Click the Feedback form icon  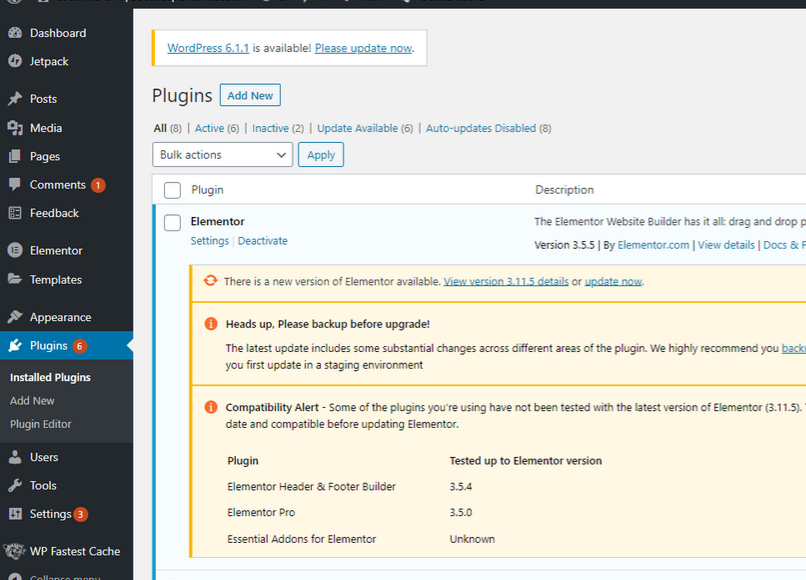(x=15, y=213)
